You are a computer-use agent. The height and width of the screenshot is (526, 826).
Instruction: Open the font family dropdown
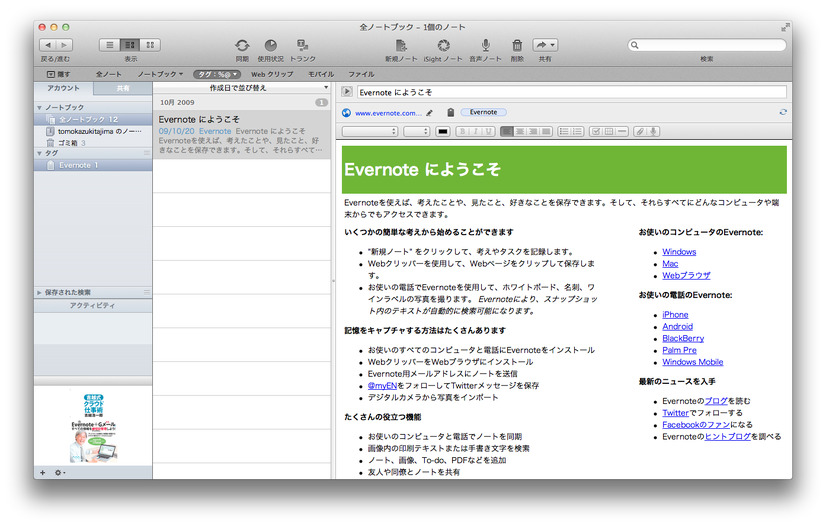(x=370, y=132)
